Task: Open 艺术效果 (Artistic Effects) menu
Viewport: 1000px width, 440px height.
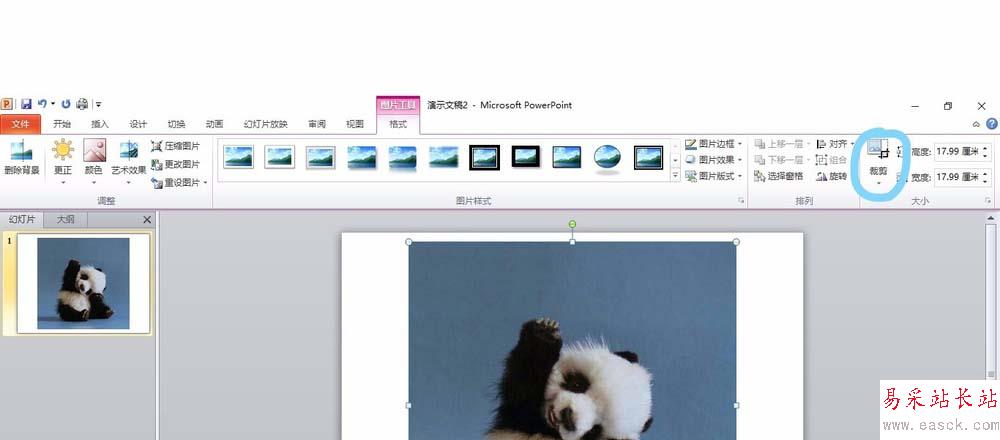Action: click(x=129, y=162)
